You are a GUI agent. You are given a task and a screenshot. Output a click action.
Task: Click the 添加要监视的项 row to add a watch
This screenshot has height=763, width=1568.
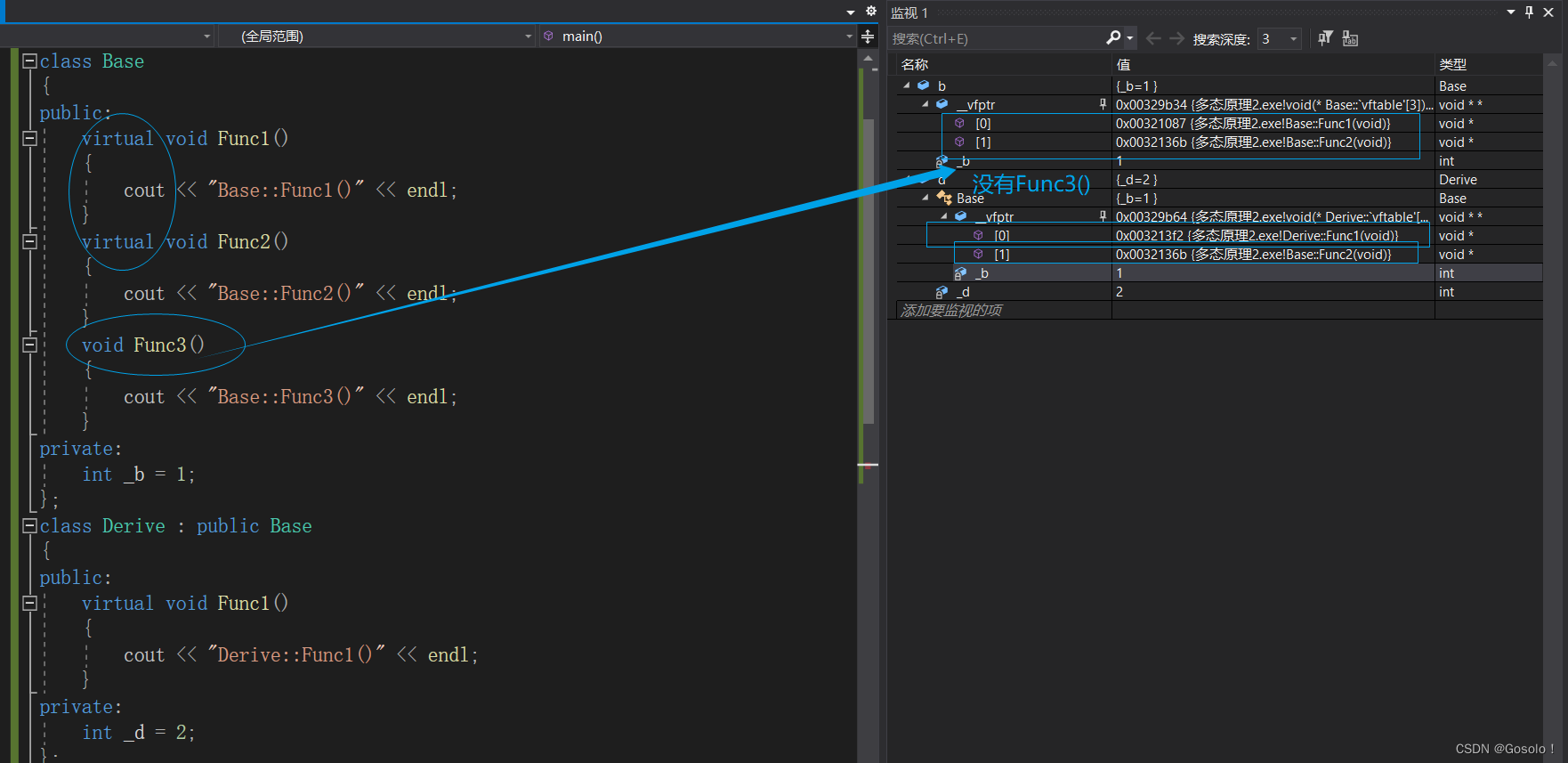pyautogui.click(x=951, y=310)
